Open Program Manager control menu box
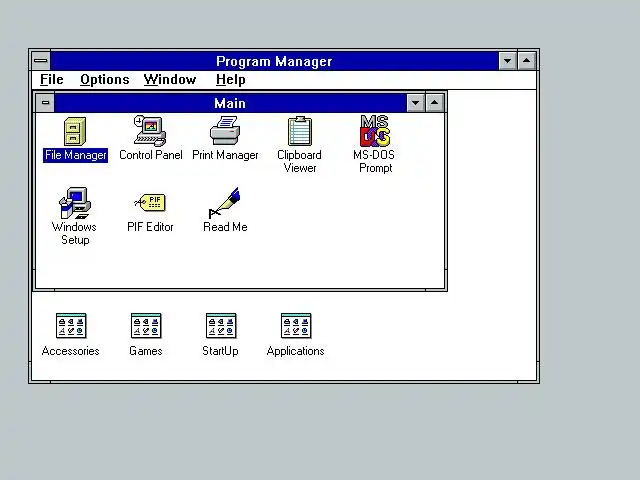 [41, 61]
